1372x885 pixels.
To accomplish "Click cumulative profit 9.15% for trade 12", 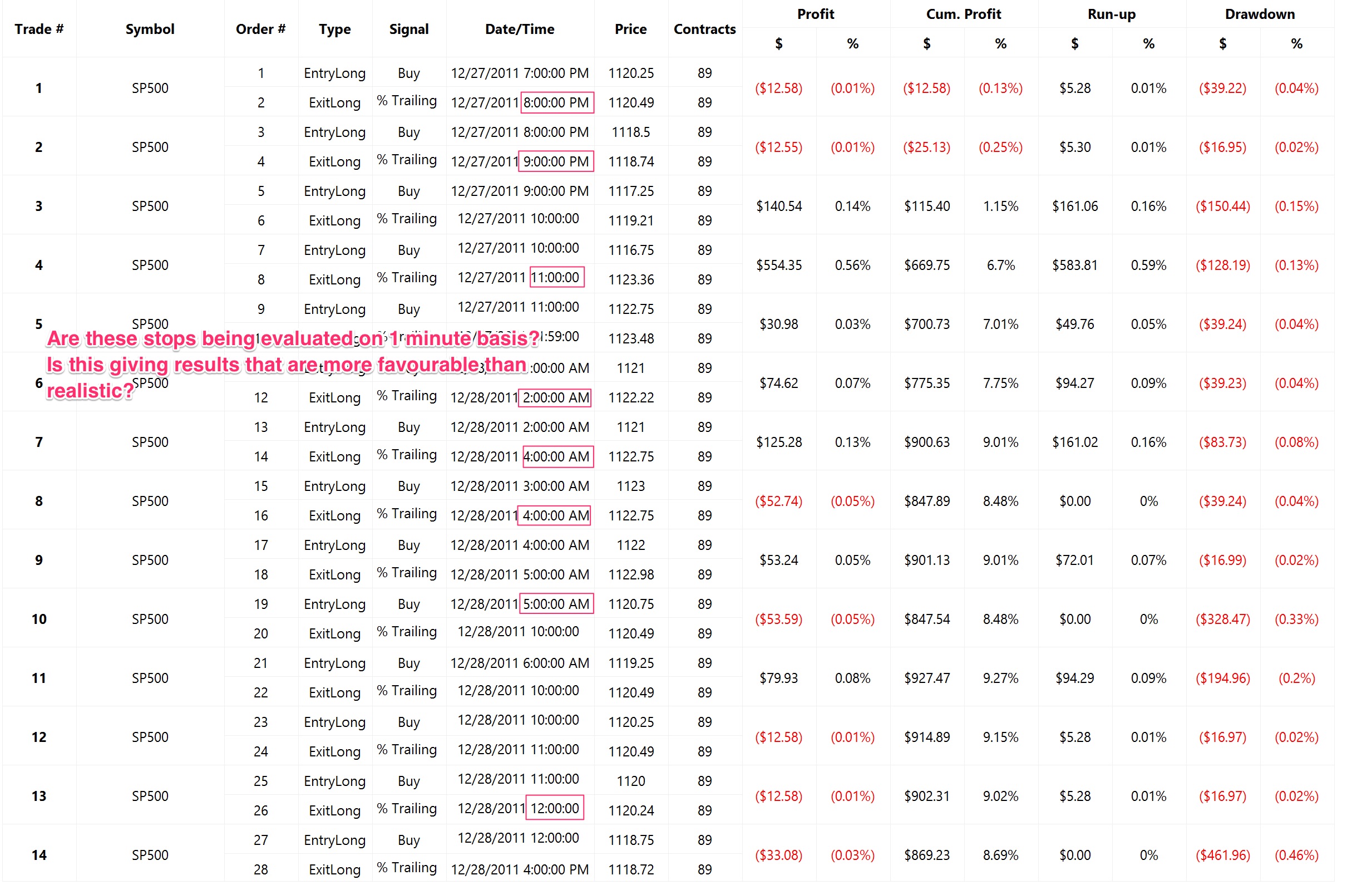I will coord(1001,738).
